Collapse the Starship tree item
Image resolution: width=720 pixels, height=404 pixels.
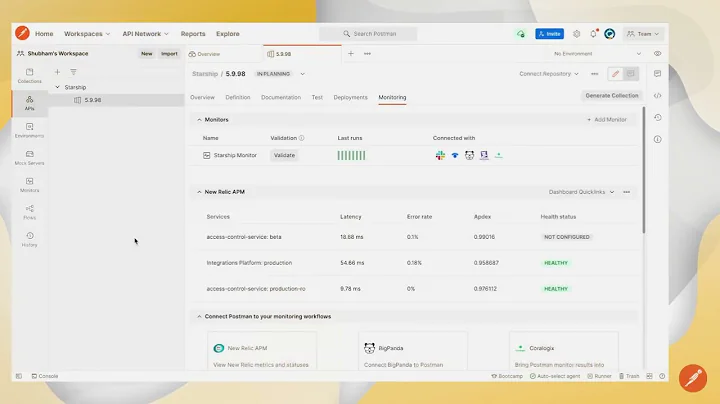click(x=57, y=87)
